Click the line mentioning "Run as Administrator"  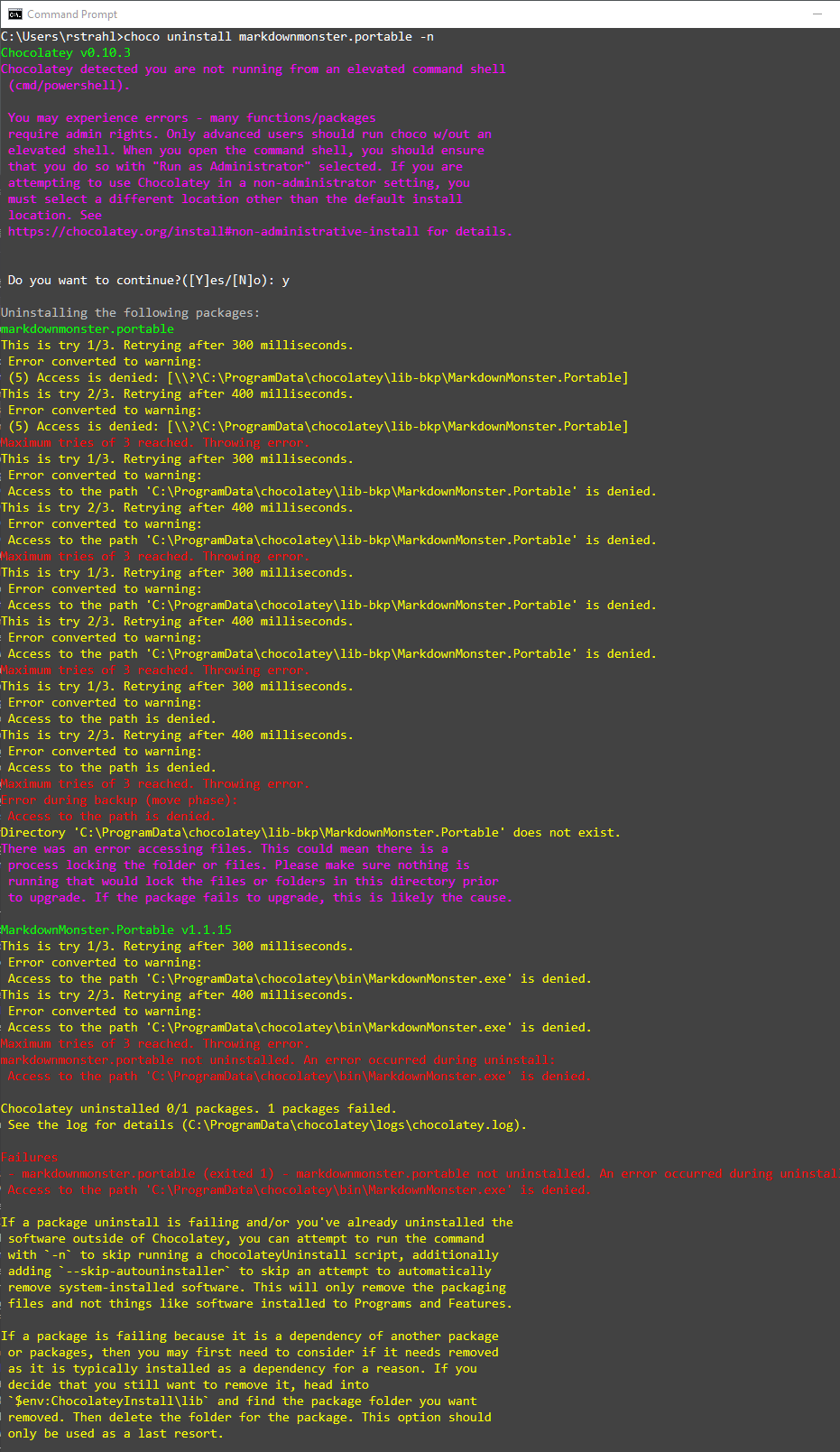tap(235, 167)
